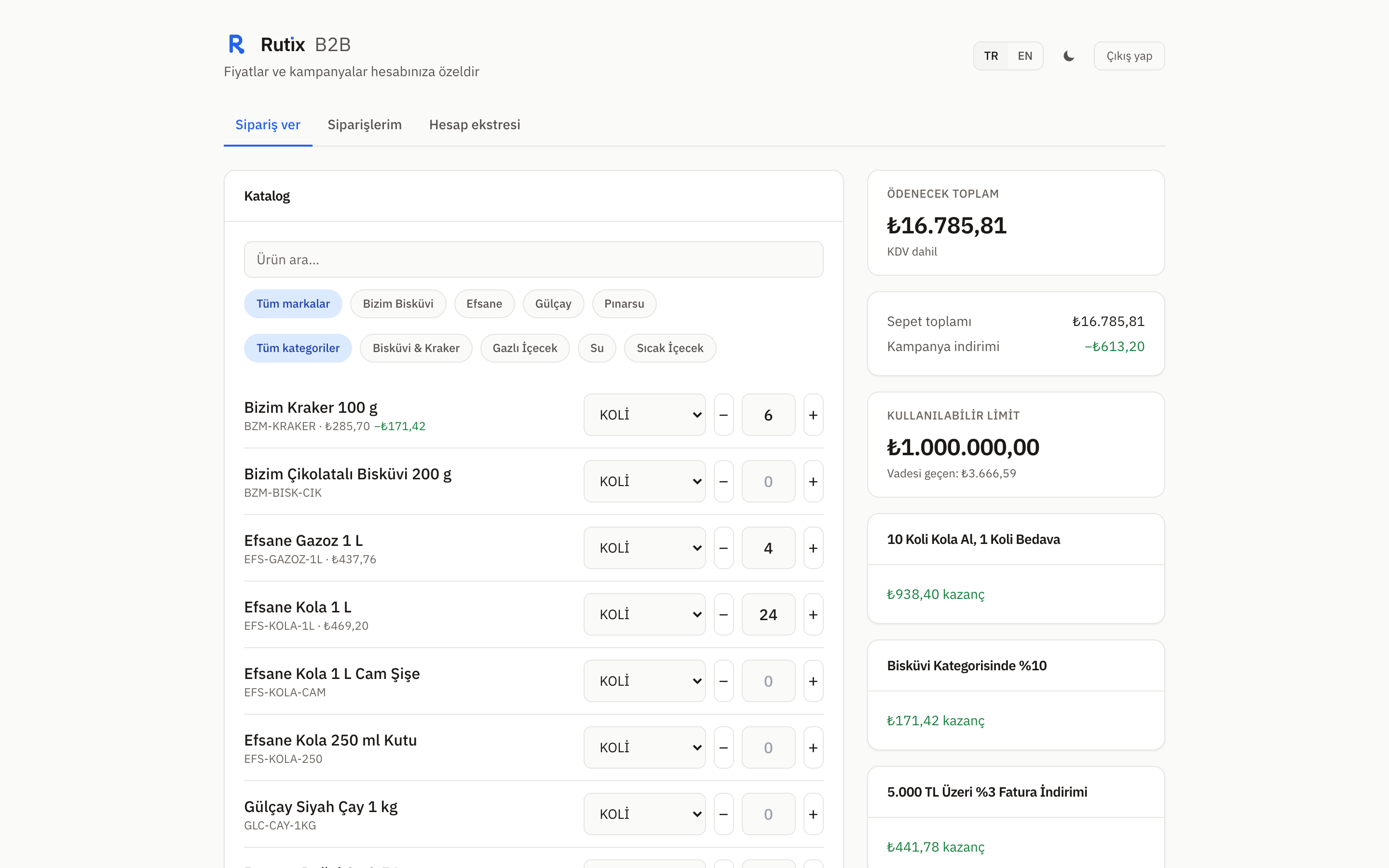Filter by Sıcak İçecek category
Image resolution: width=1389 pixels, height=868 pixels.
670,348
